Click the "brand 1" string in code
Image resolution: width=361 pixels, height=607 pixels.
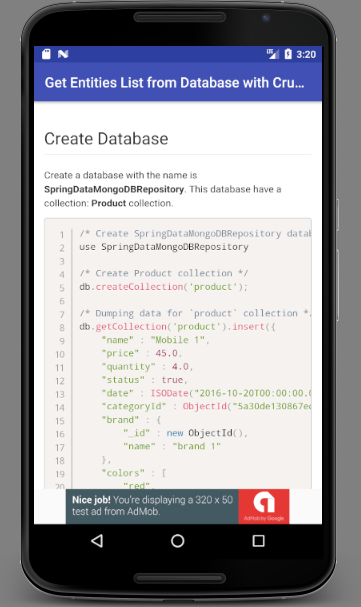[x=197, y=446]
